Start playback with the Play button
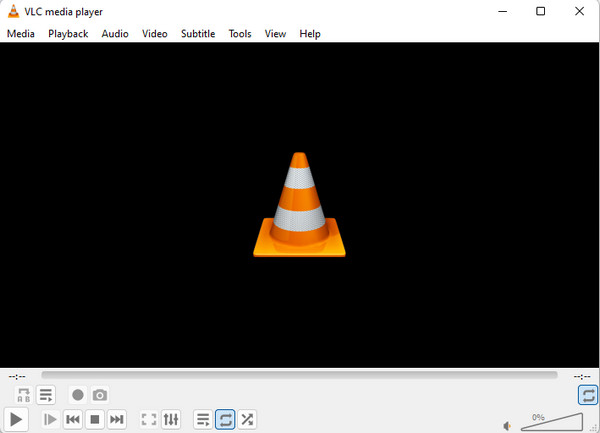Image resolution: width=600 pixels, height=433 pixels. [16, 419]
